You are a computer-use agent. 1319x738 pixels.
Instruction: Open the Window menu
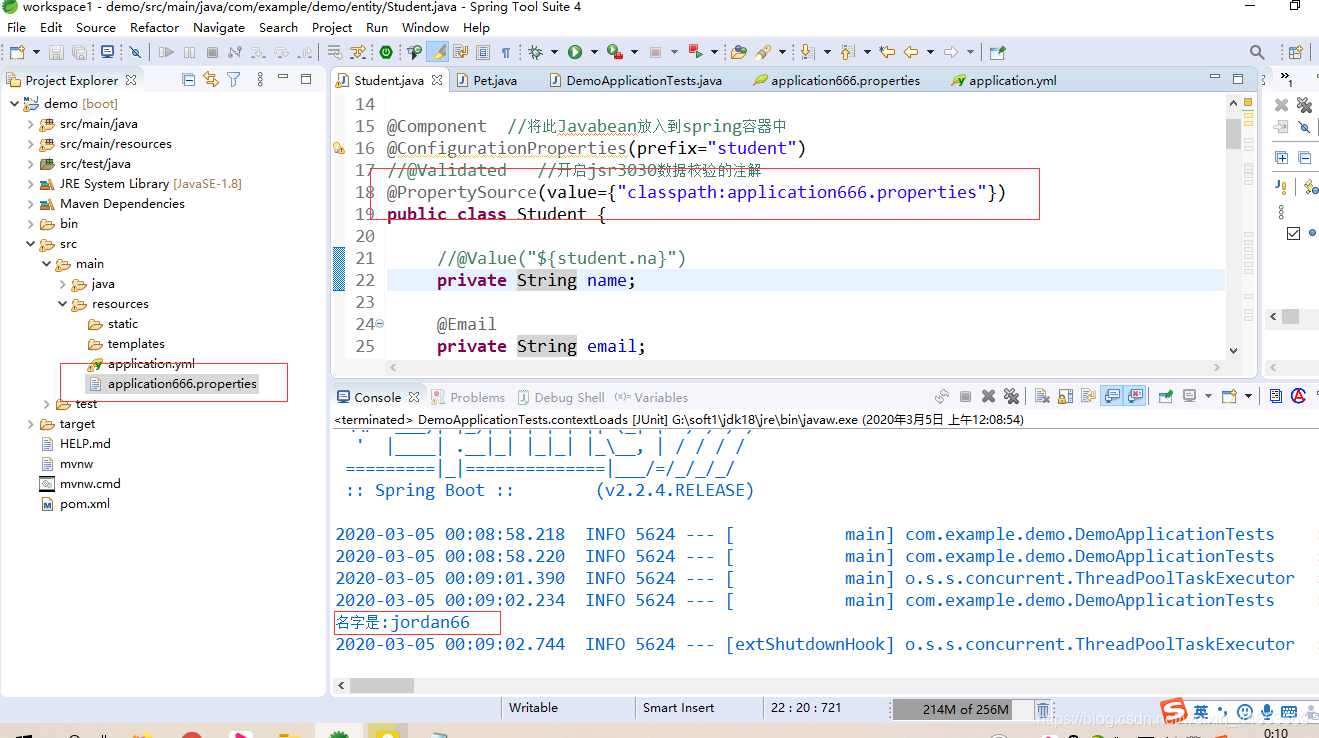pos(425,27)
